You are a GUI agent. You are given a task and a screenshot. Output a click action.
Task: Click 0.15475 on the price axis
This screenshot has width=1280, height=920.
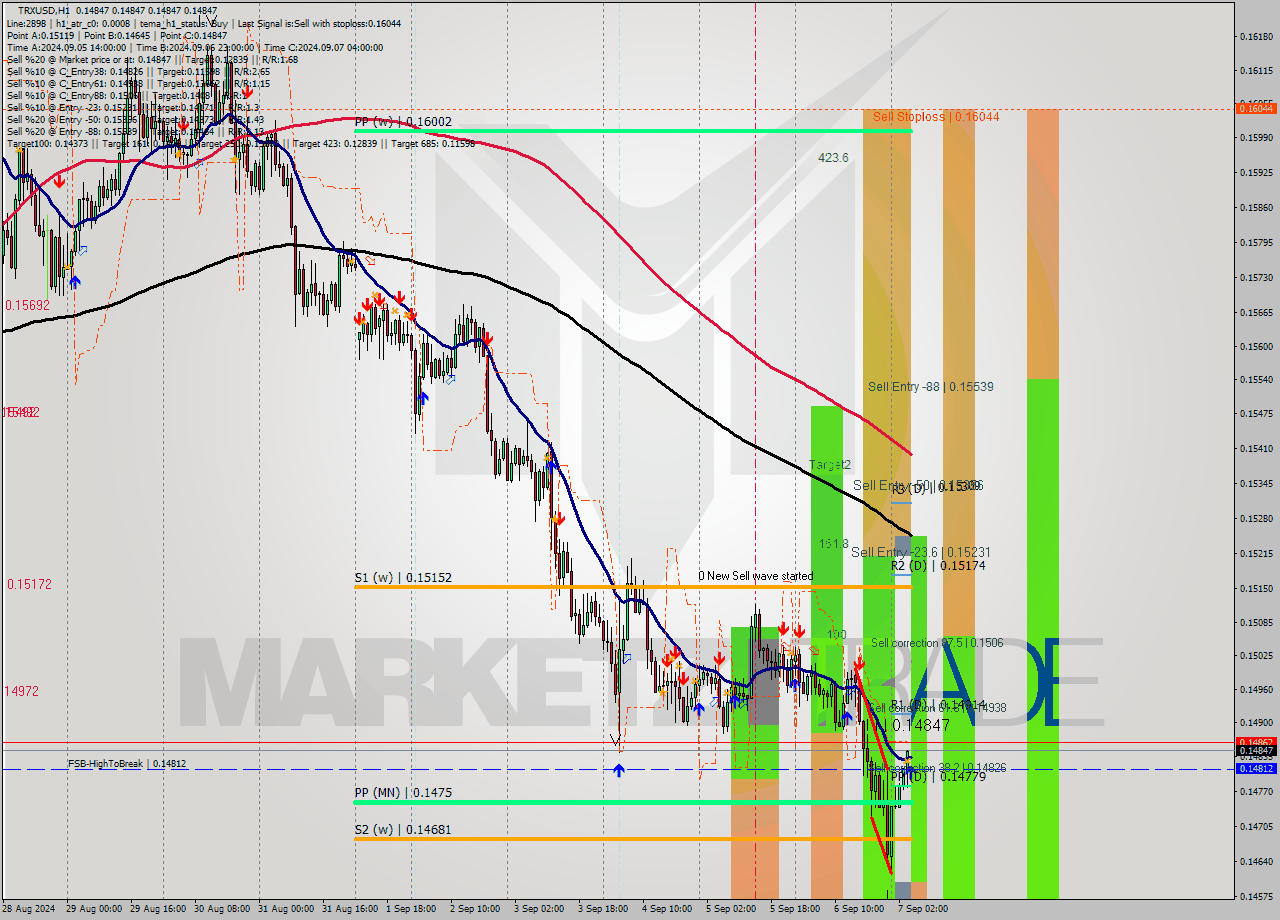pos(1256,414)
